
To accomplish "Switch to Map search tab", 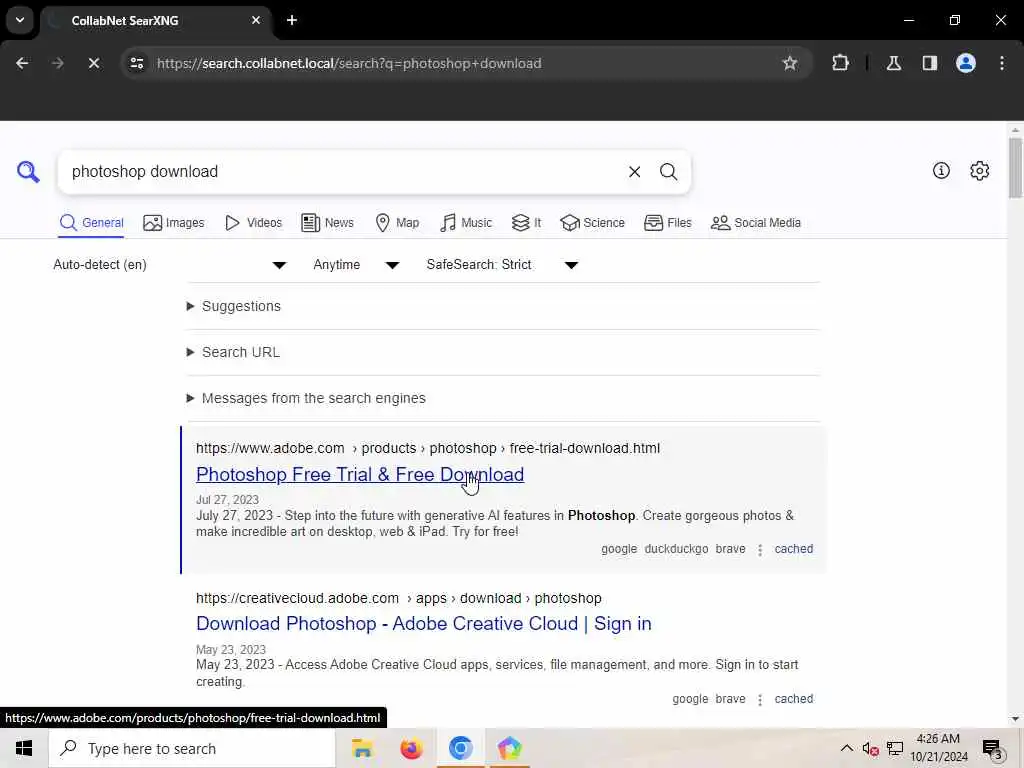I will (x=397, y=223).
